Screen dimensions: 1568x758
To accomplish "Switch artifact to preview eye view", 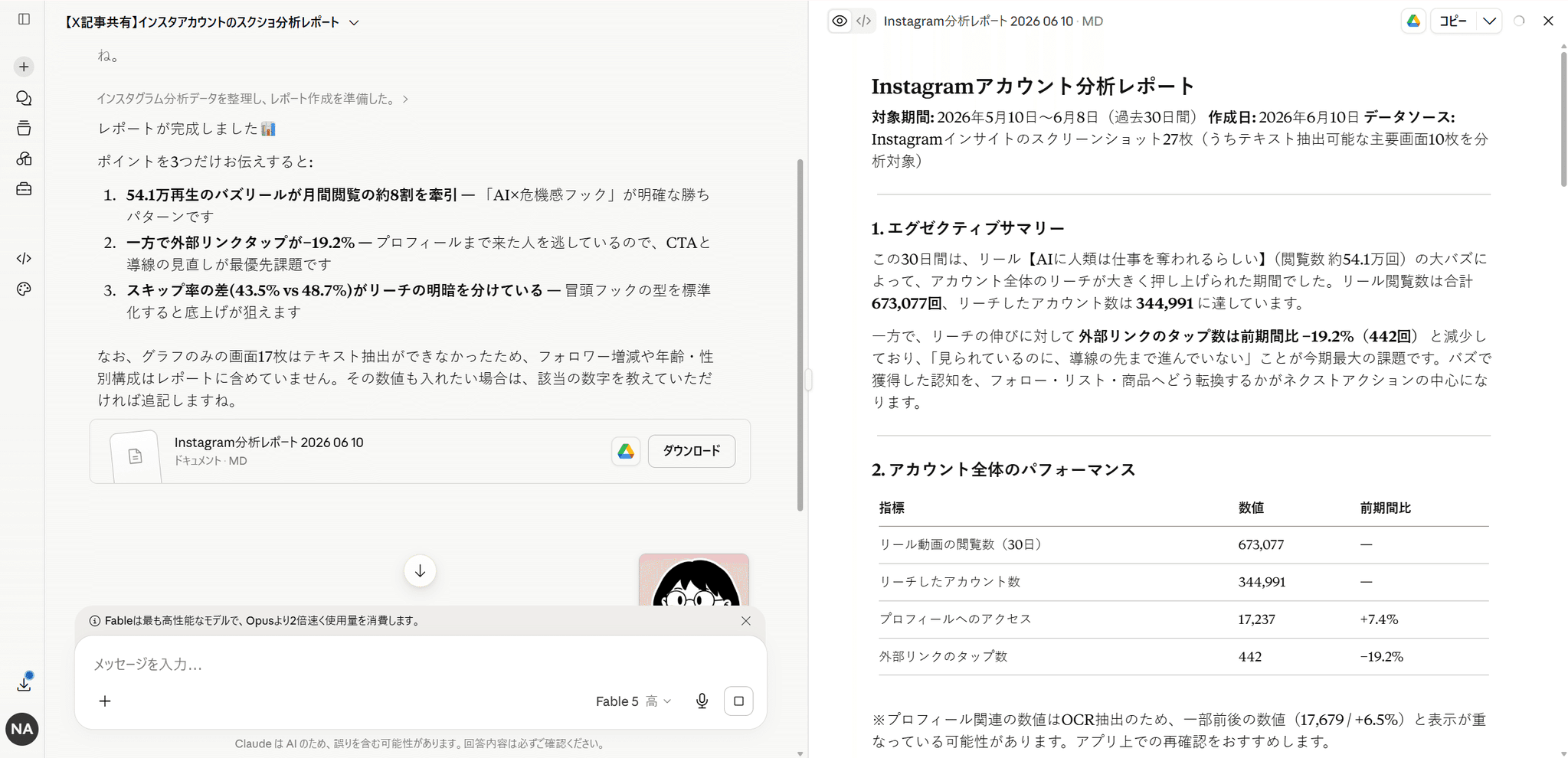I will 840,21.
